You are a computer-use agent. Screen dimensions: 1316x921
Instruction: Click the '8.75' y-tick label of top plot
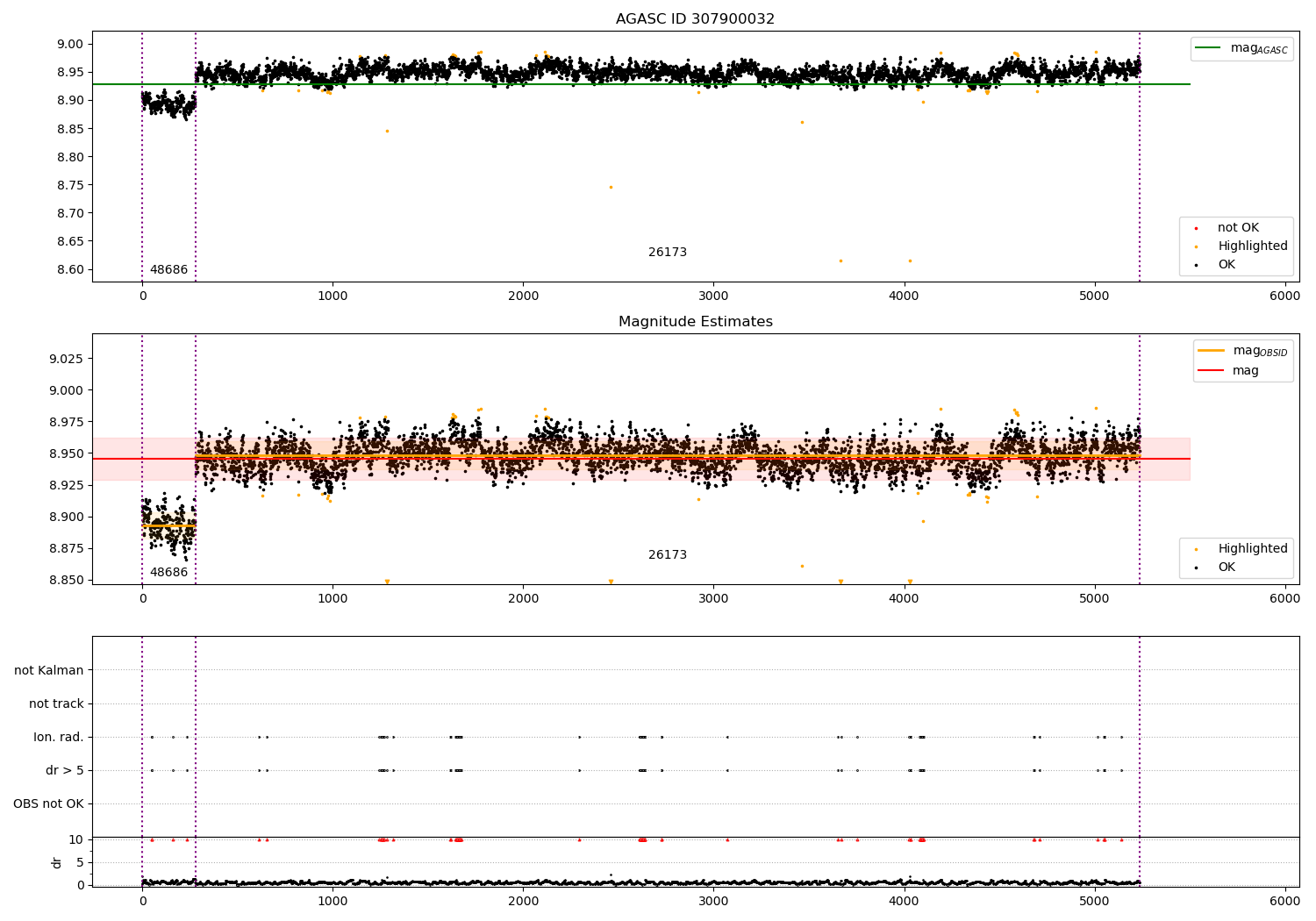point(70,185)
